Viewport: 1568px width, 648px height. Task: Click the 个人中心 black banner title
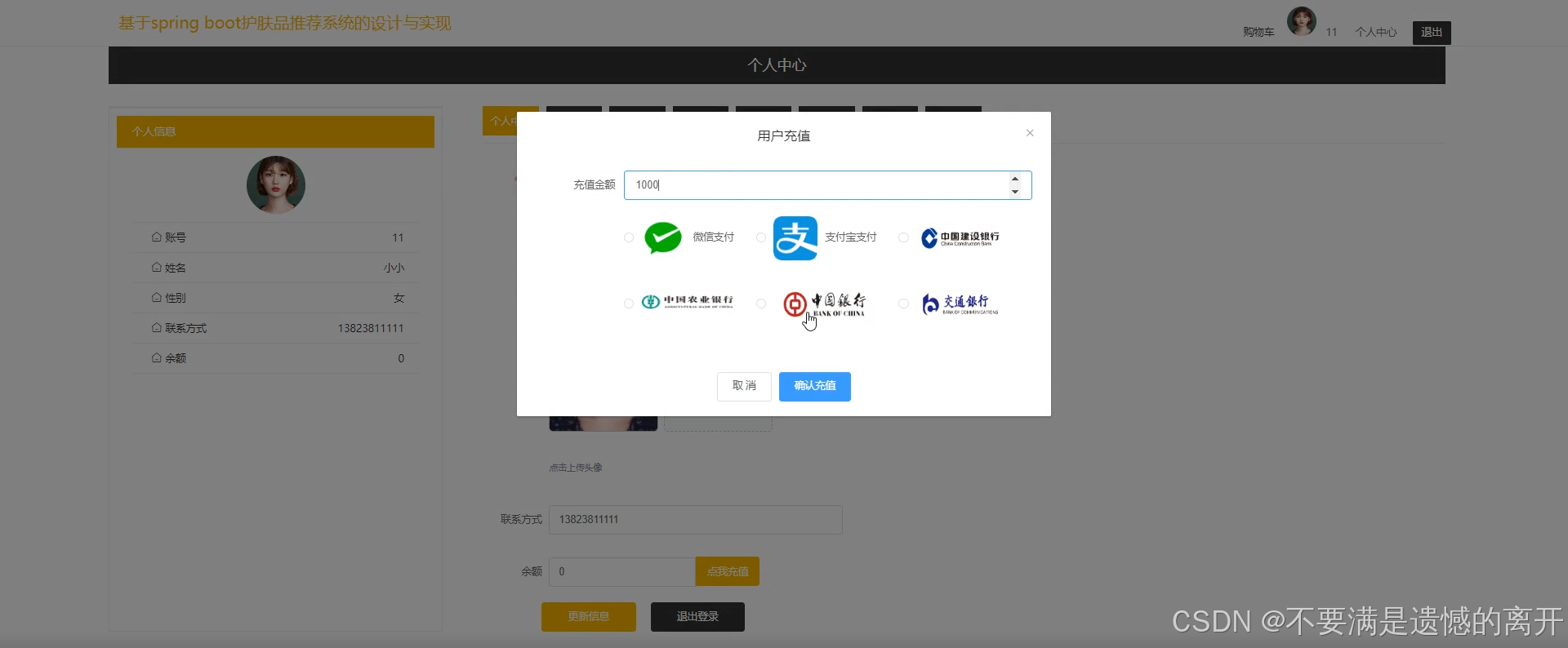click(777, 65)
